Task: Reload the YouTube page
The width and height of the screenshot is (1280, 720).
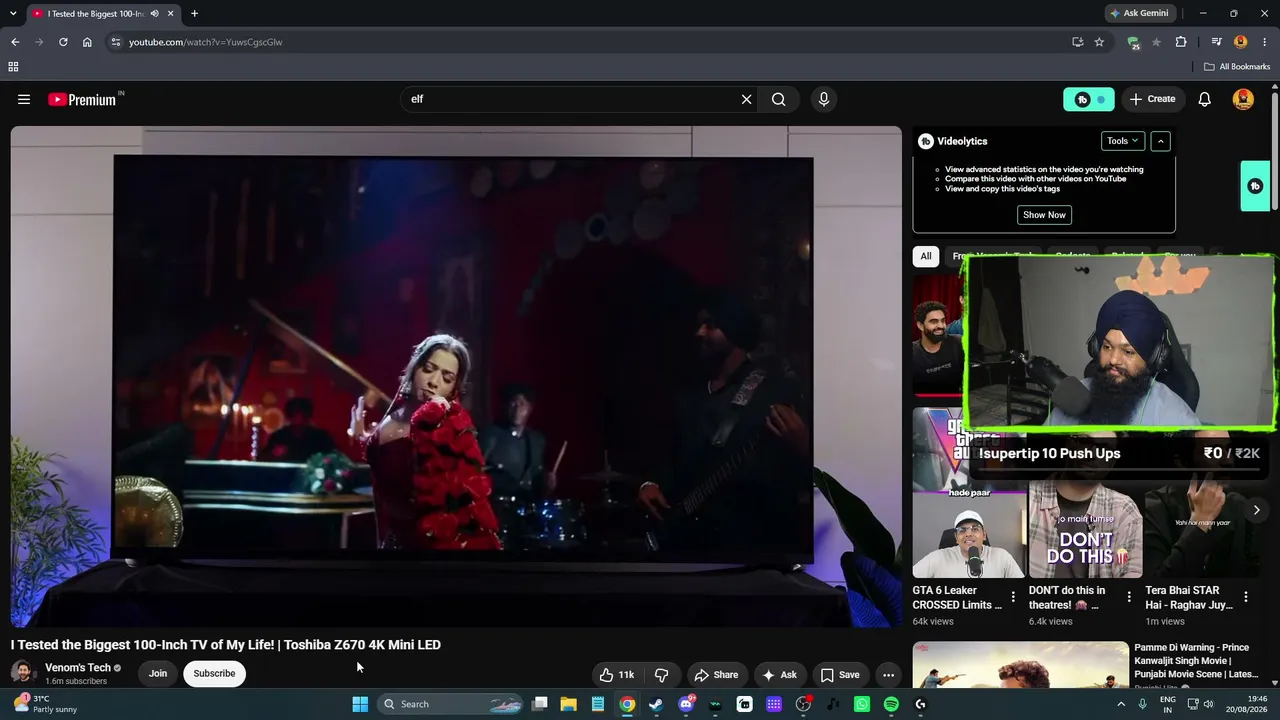Action: [x=63, y=42]
